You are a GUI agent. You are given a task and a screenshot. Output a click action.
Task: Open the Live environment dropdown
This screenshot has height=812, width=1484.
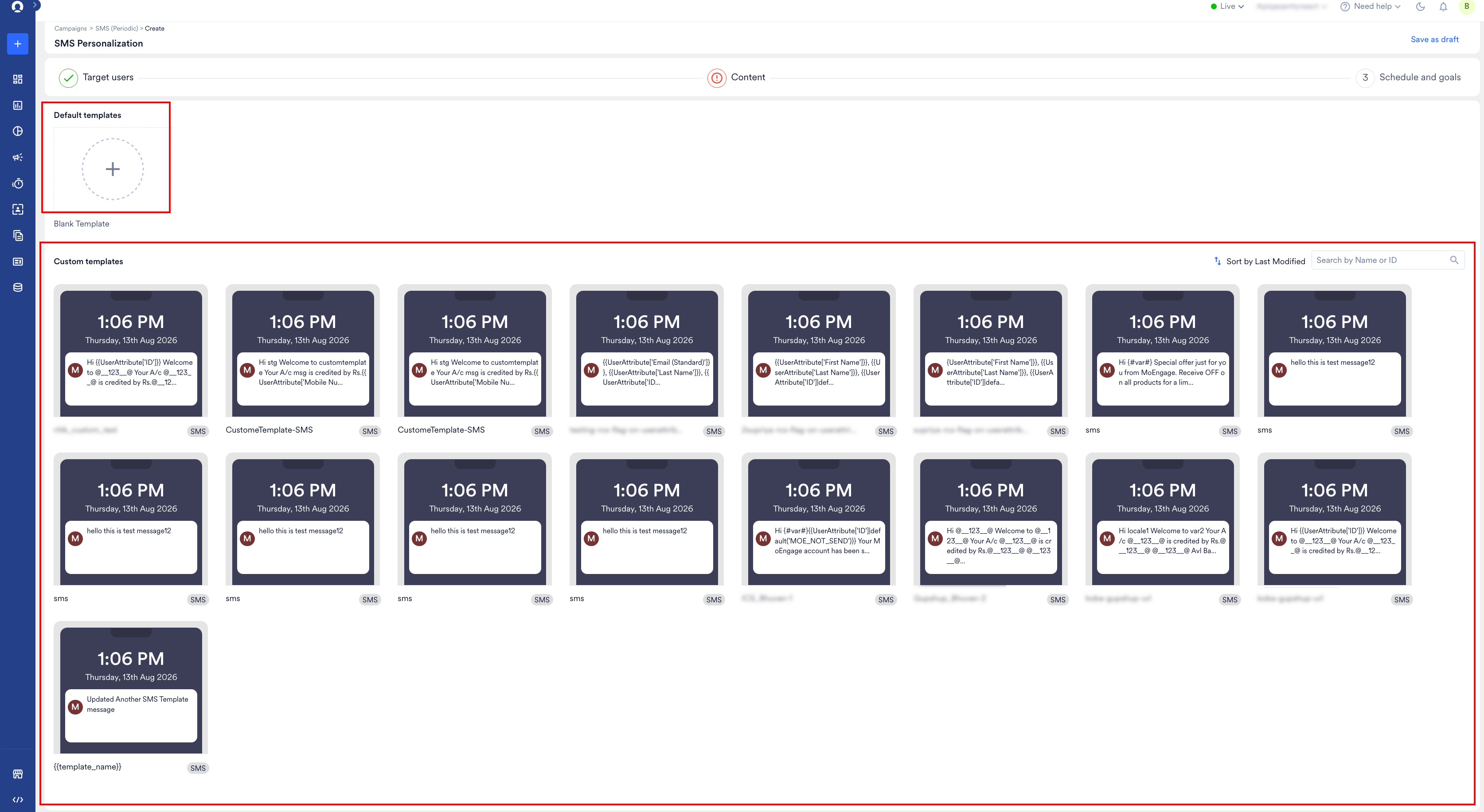1227,6
